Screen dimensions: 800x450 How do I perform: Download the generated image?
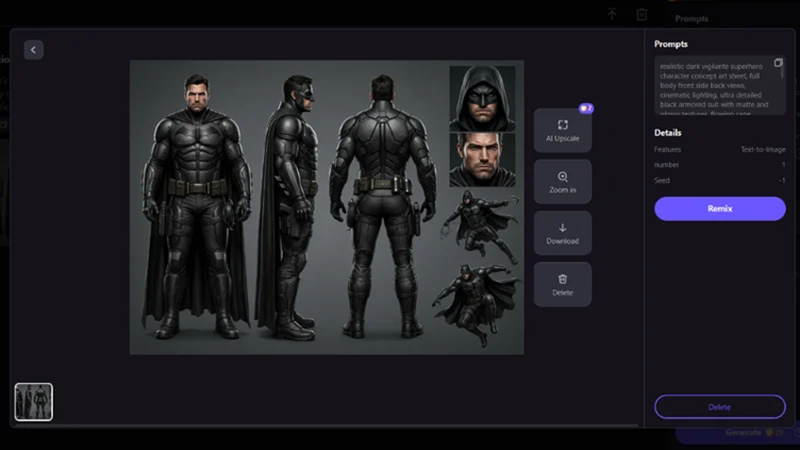(562, 233)
